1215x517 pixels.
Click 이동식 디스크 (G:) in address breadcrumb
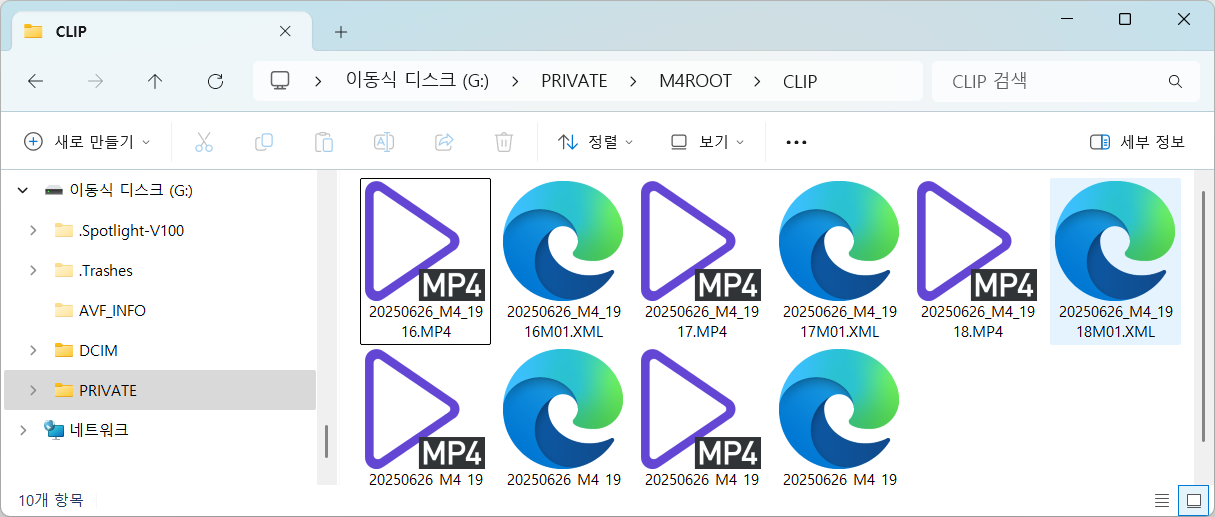417,81
